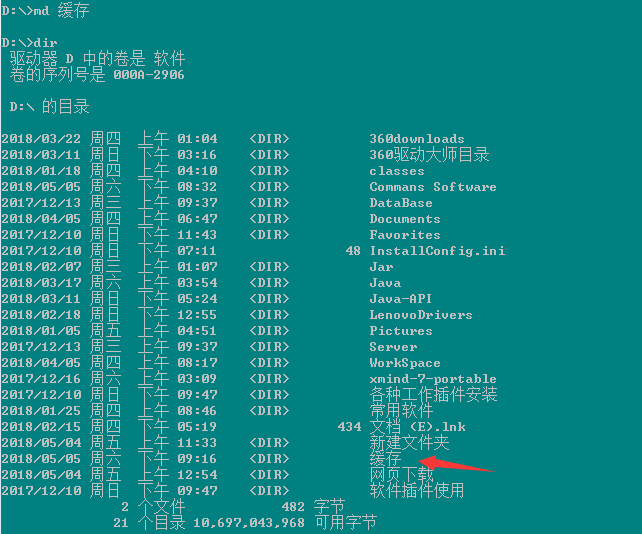Click the 'D:\ 的目录' heading line
The image size is (642, 534).
[50, 106]
